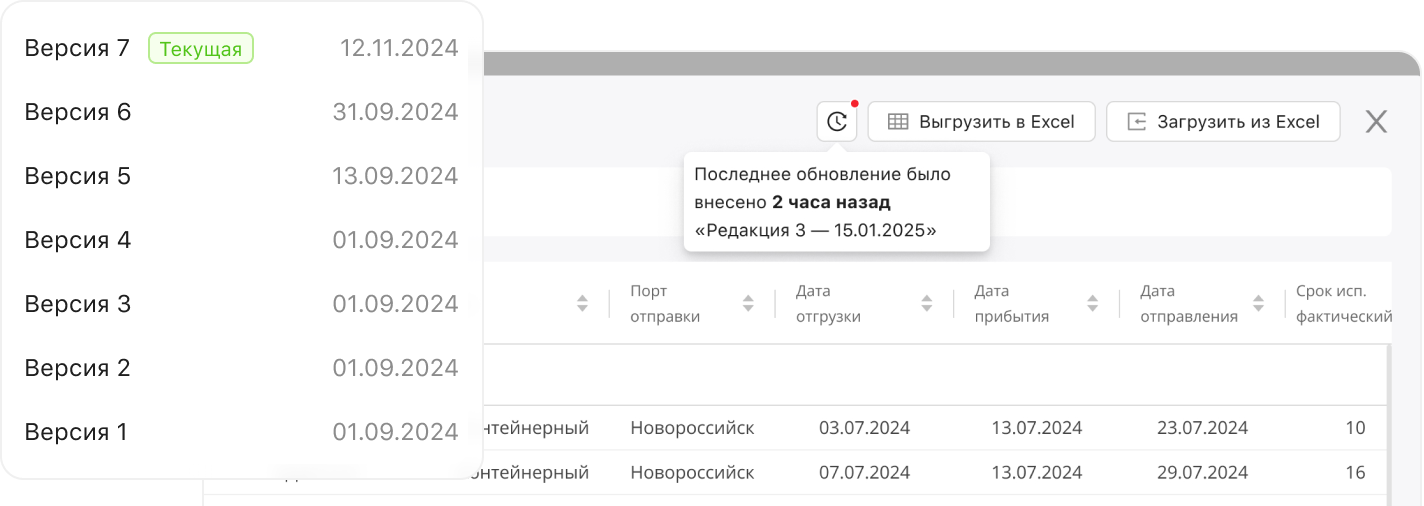Viewport: 1424px width, 506px height.
Task: Sort by Порт отправки column arrows
Action: [747, 303]
